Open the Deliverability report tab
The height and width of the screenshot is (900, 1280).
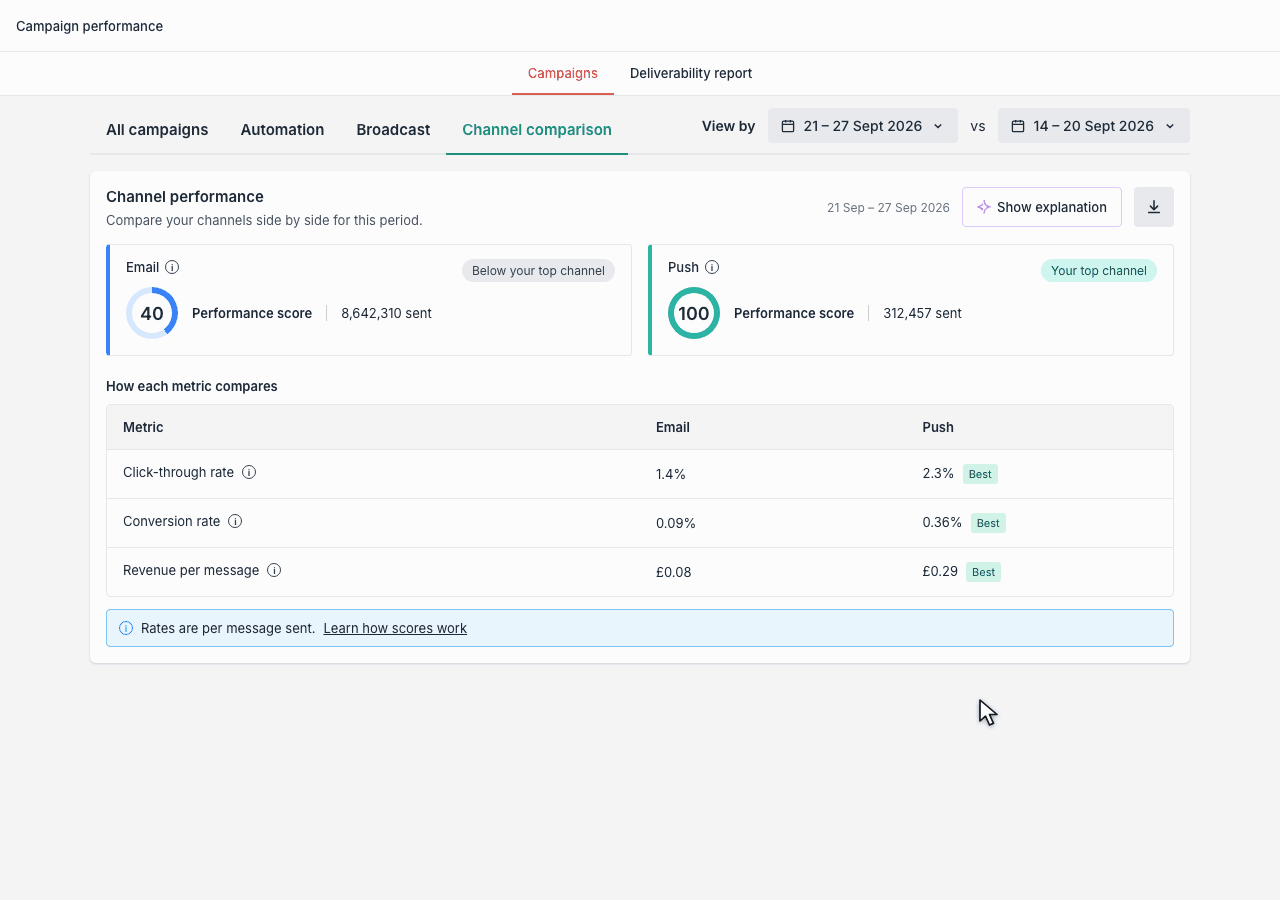tap(691, 73)
